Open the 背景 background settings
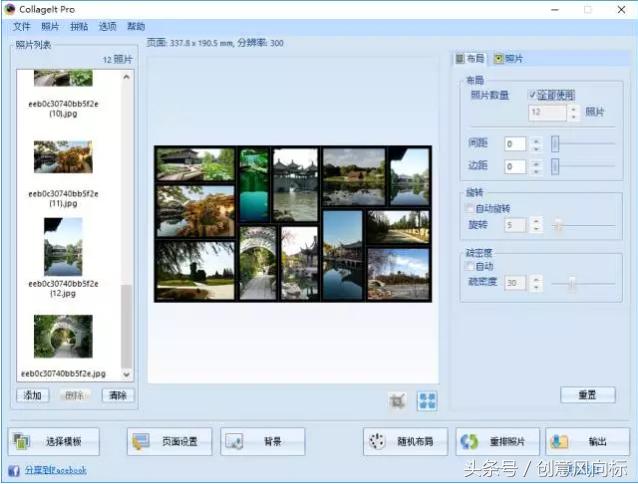 tap(262, 441)
